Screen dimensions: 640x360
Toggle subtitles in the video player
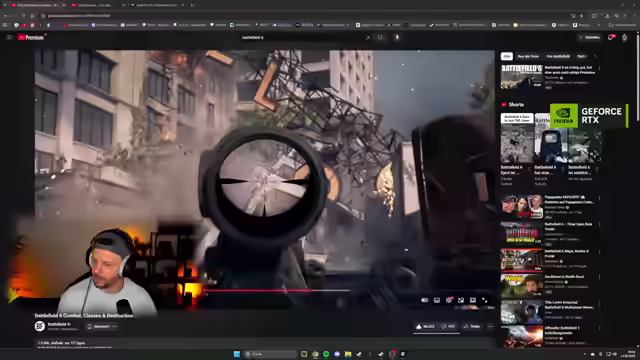point(437,300)
